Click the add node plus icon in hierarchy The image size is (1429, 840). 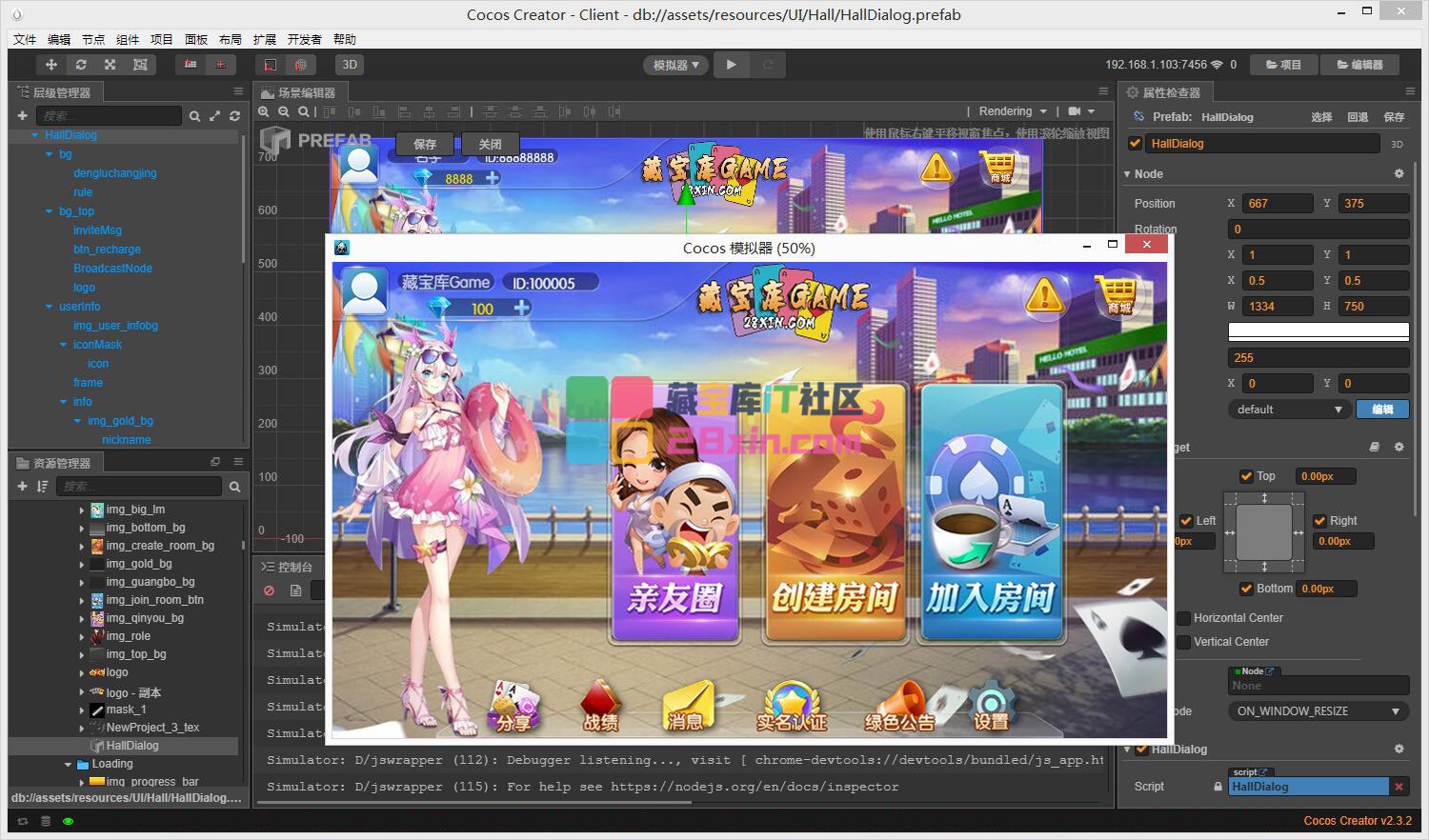22,116
